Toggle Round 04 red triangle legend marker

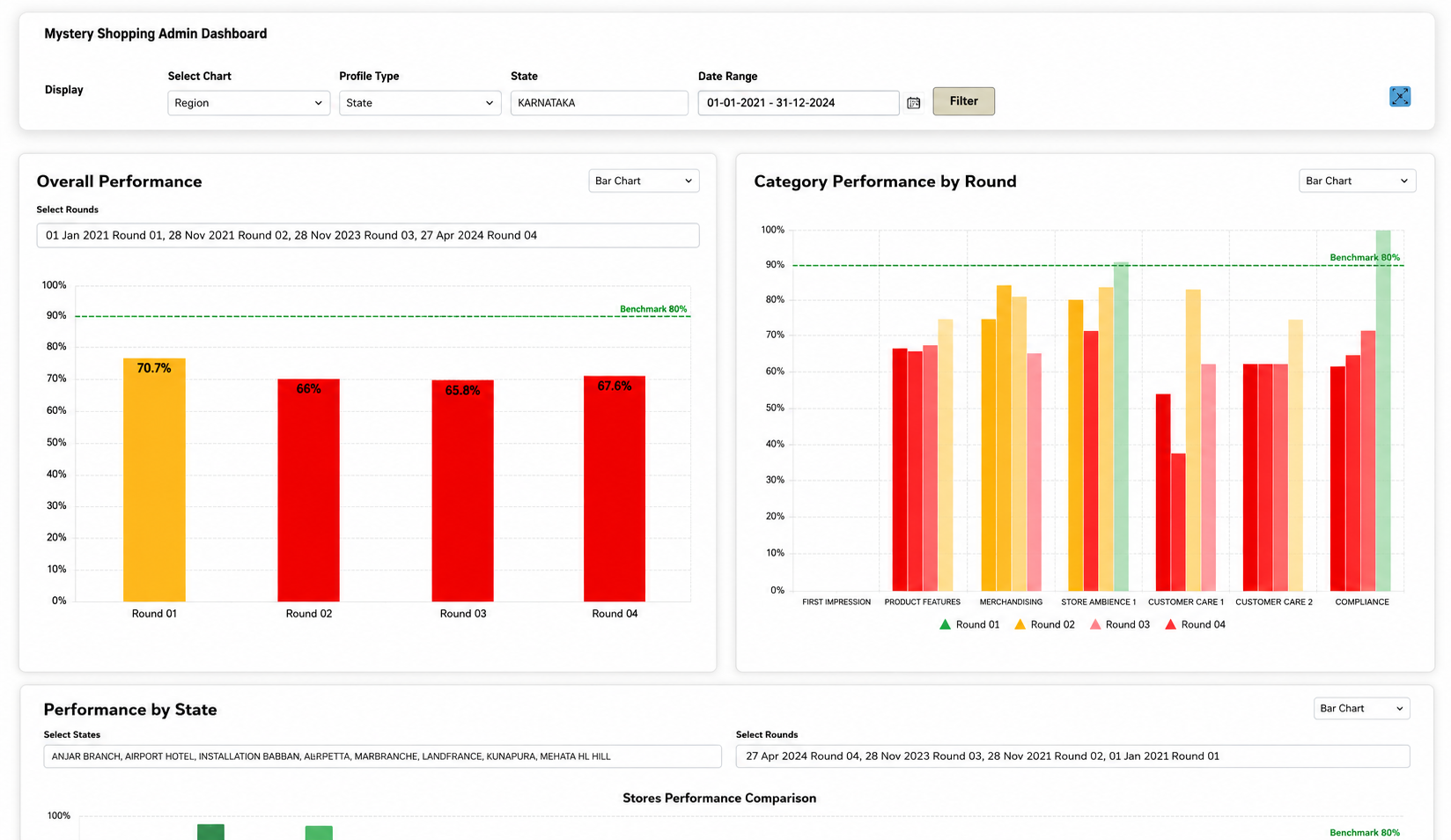(x=1170, y=624)
